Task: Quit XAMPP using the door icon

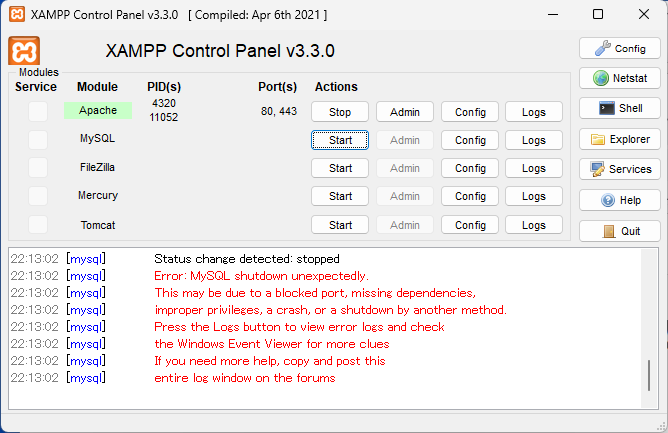Action: (608, 231)
